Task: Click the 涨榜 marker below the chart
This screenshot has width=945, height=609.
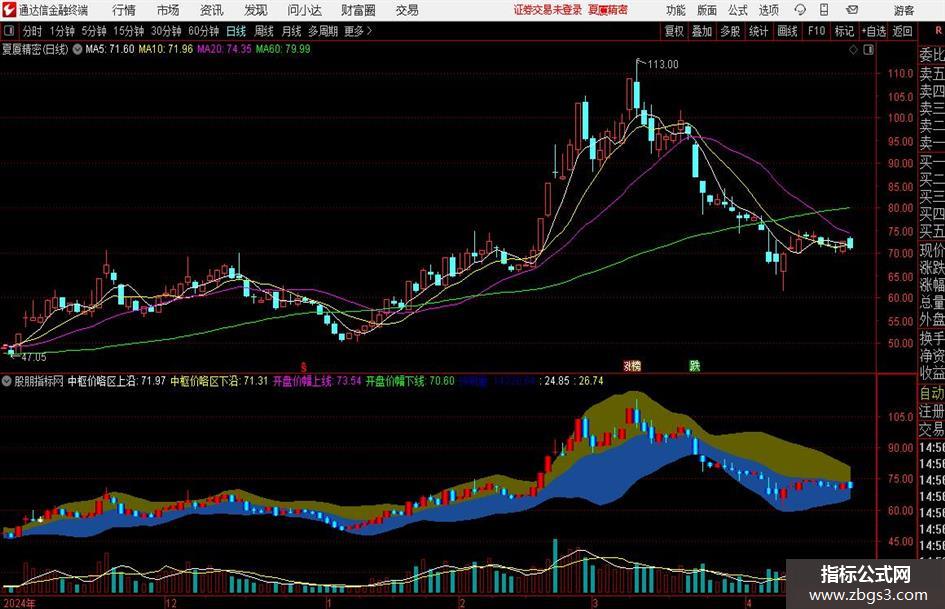Action: coord(632,366)
